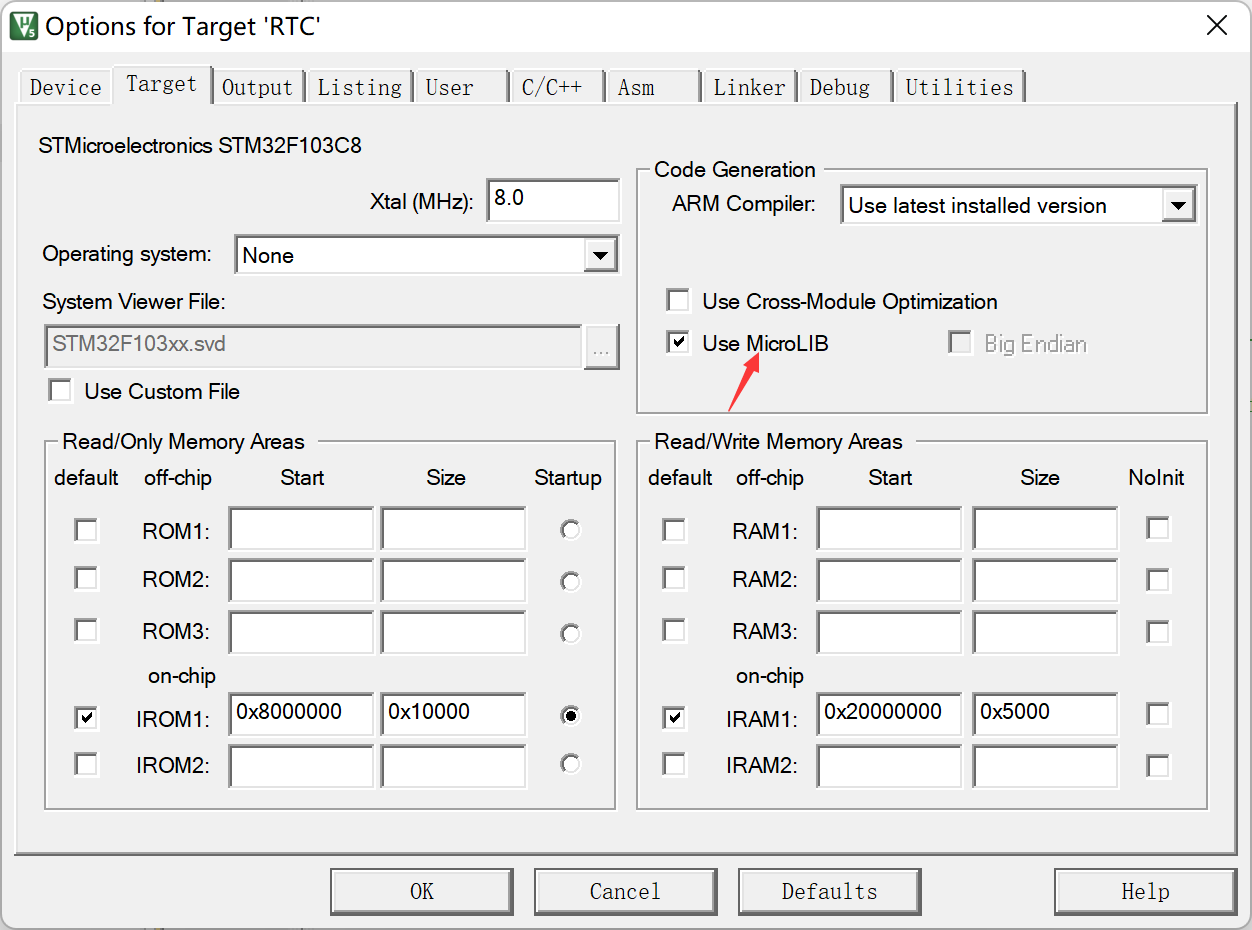Click the Cancel button
The height and width of the screenshot is (930, 1252).
[625, 891]
